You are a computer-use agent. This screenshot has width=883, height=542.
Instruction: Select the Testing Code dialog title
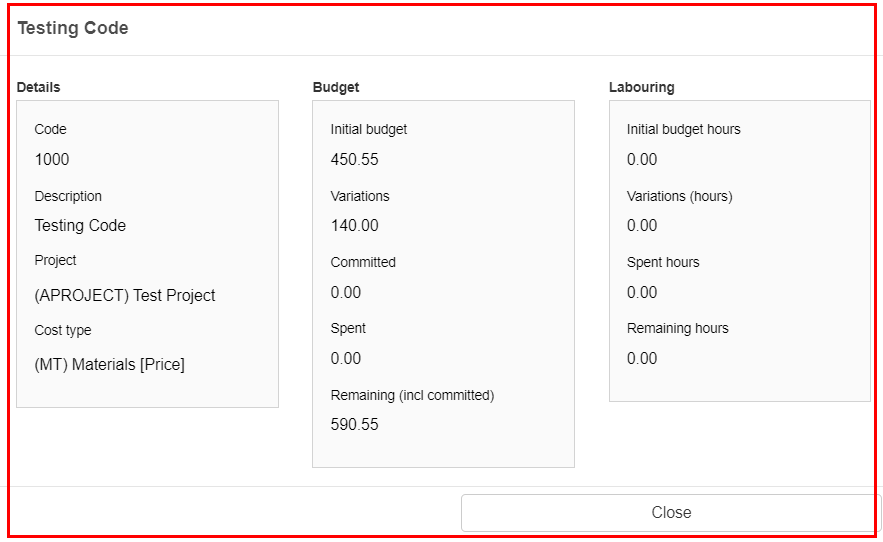pos(73,28)
